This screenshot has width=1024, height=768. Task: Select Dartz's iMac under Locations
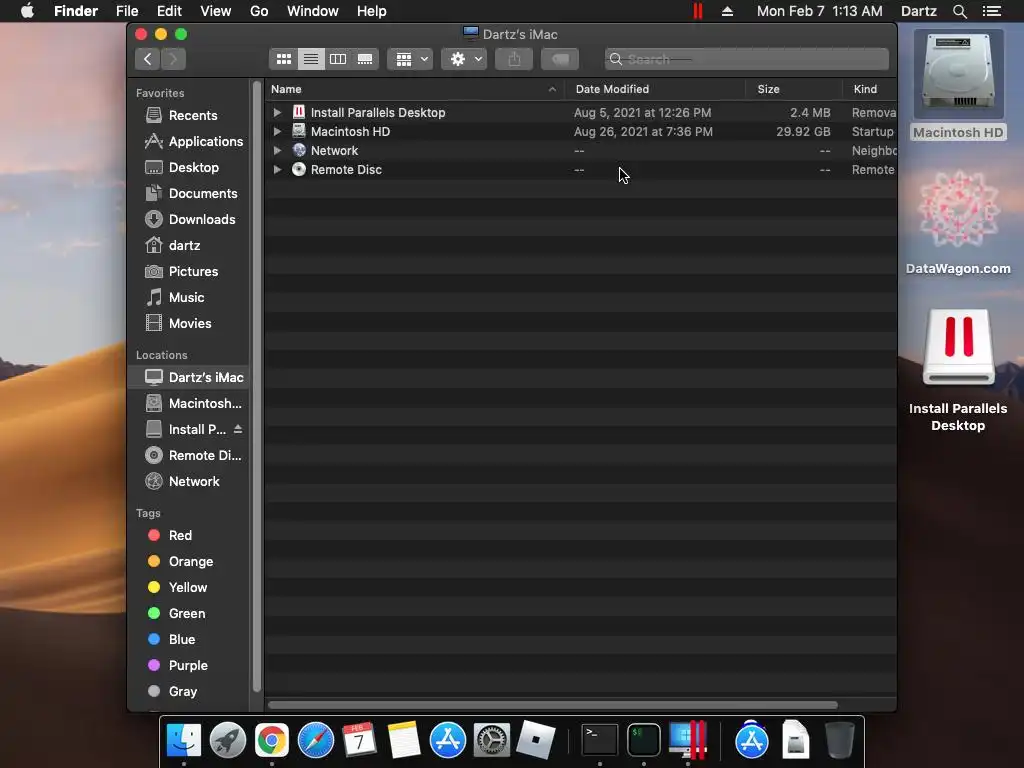pos(188,377)
